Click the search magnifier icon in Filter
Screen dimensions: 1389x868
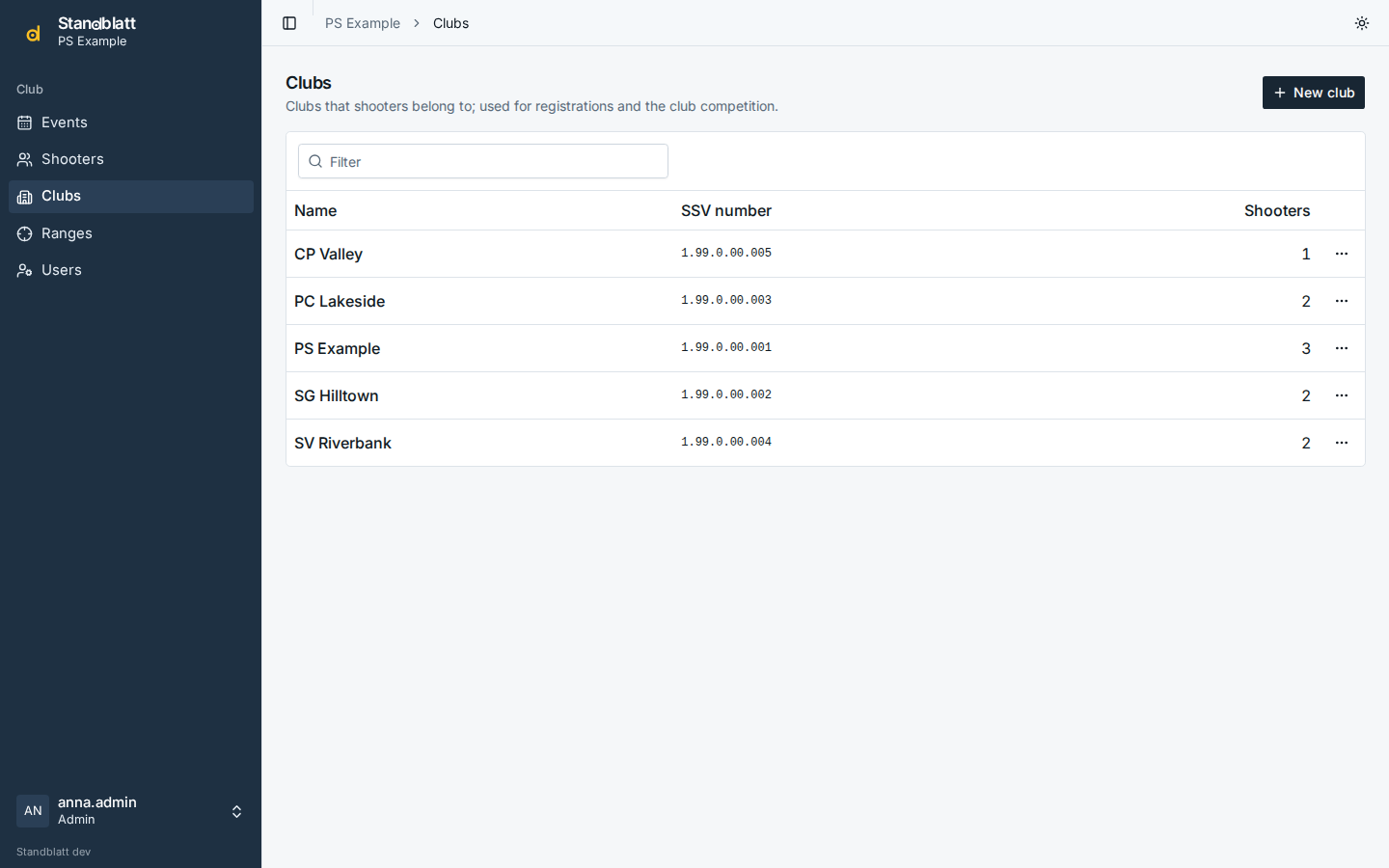315,161
